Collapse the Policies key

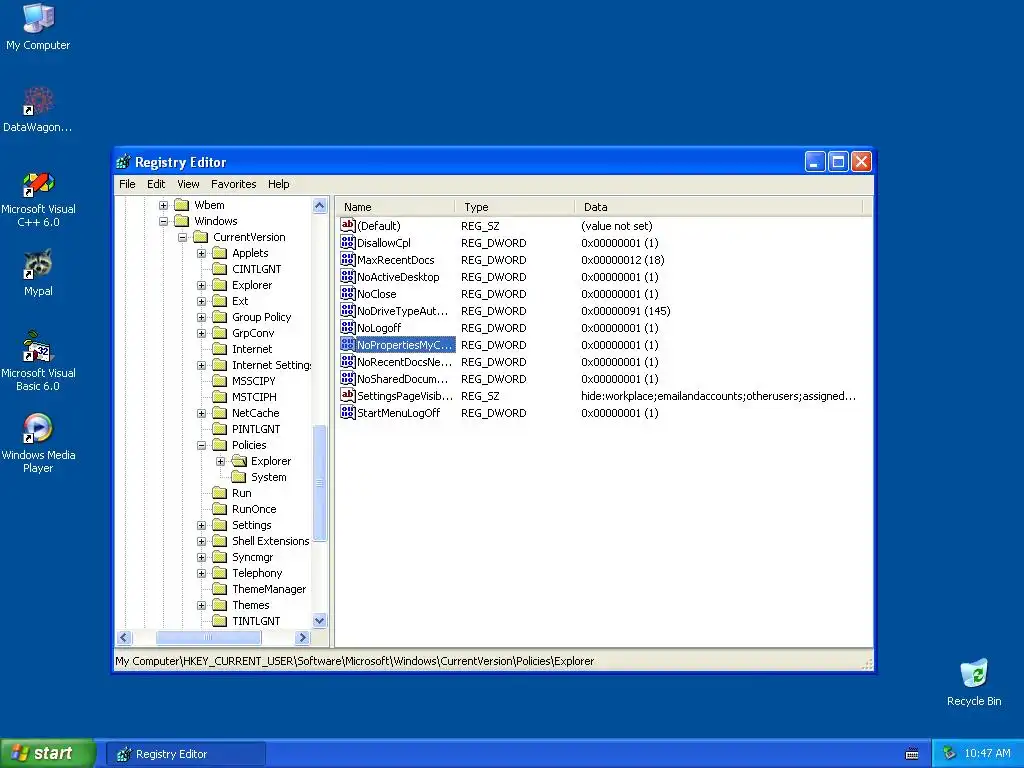click(201, 445)
